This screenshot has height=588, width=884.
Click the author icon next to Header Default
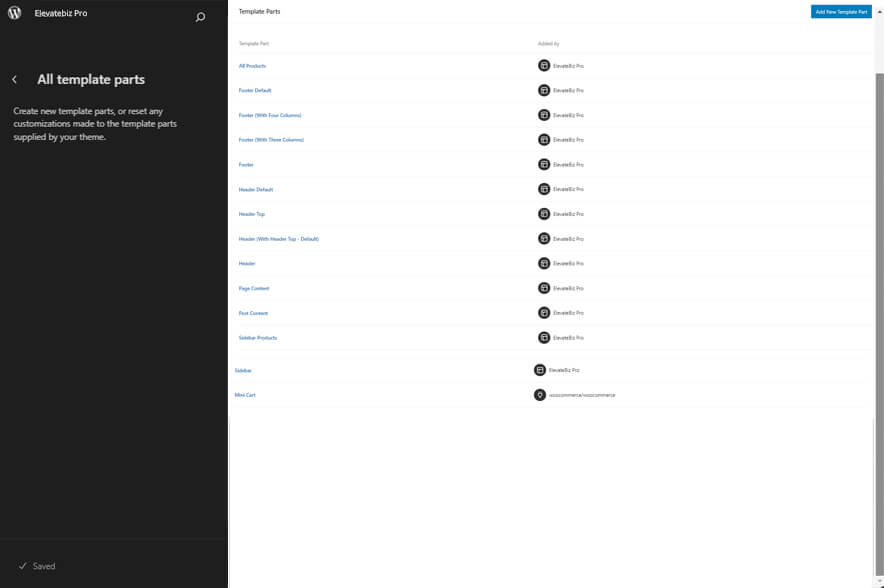click(x=543, y=188)
